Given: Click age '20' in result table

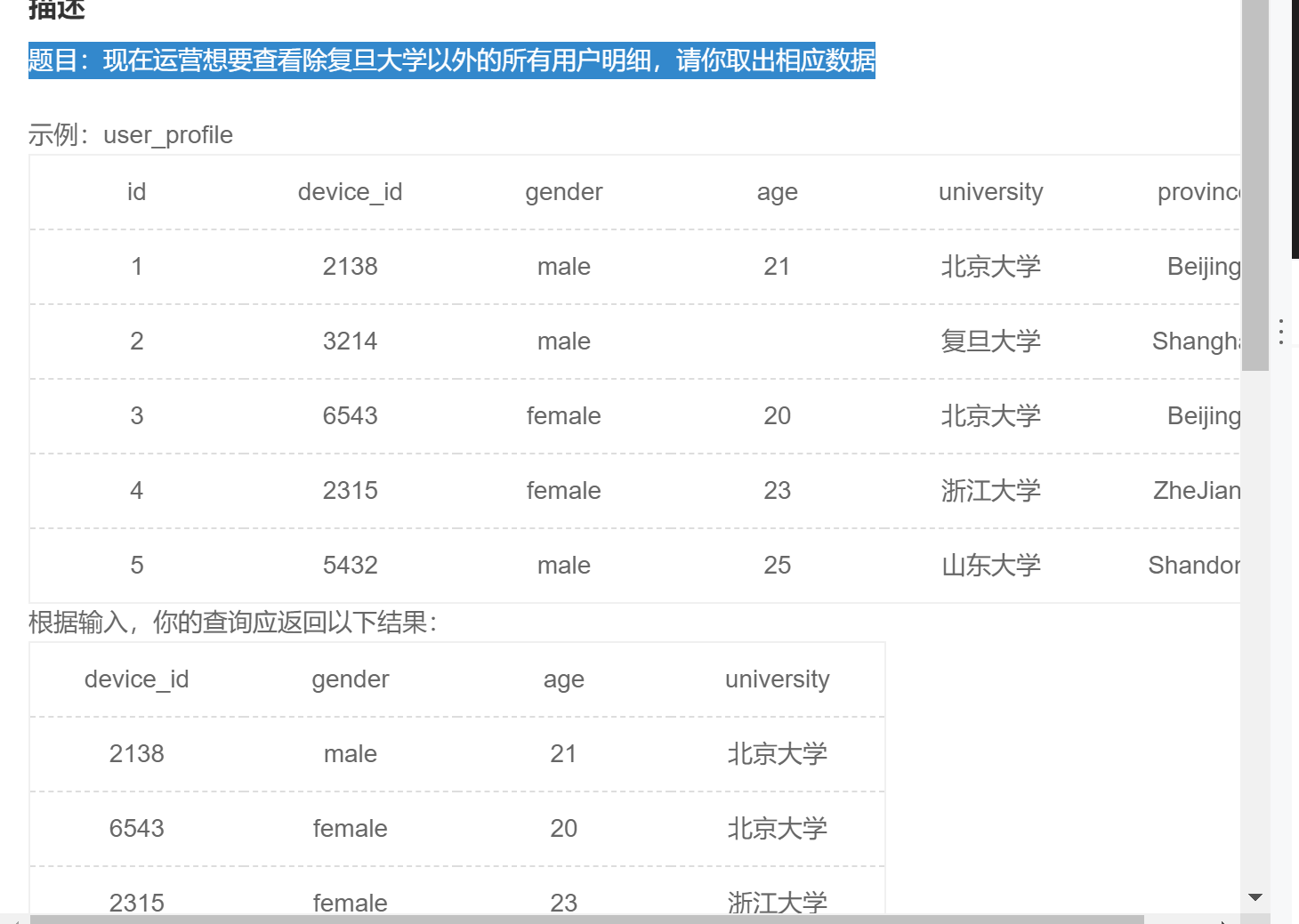Looking at the screenshot, I should (563, 829).
